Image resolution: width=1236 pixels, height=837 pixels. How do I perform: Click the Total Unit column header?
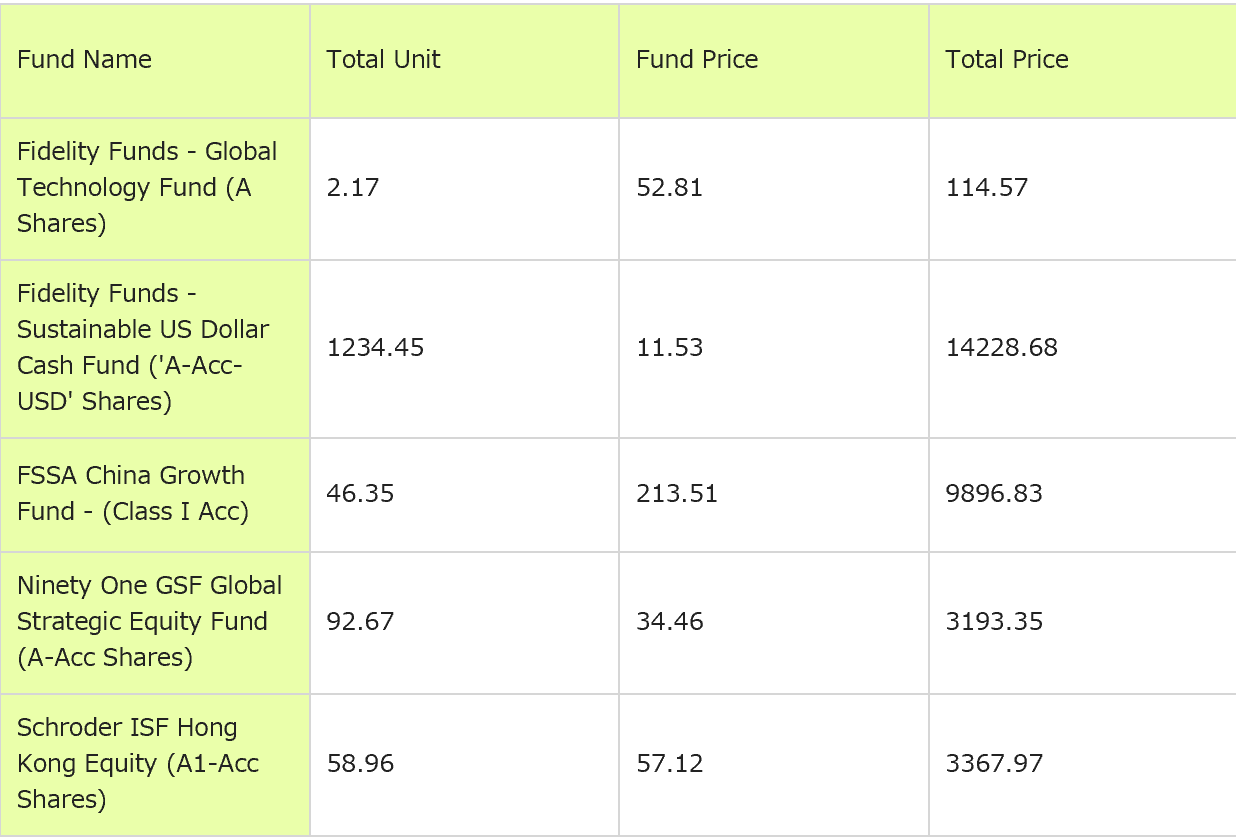click(x=383, y=60)
